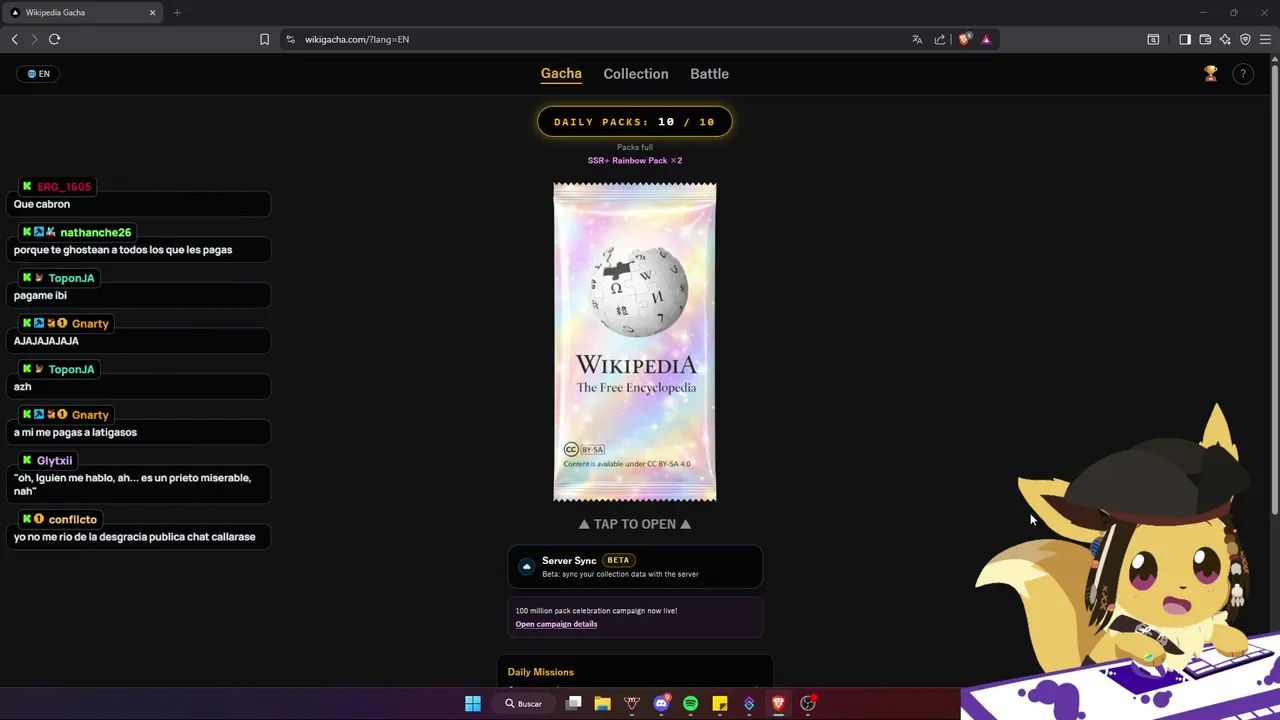Open the trophy achievements icon
The width and height of the screenshot is (1280, 720).
click(x=1211, y=73)
